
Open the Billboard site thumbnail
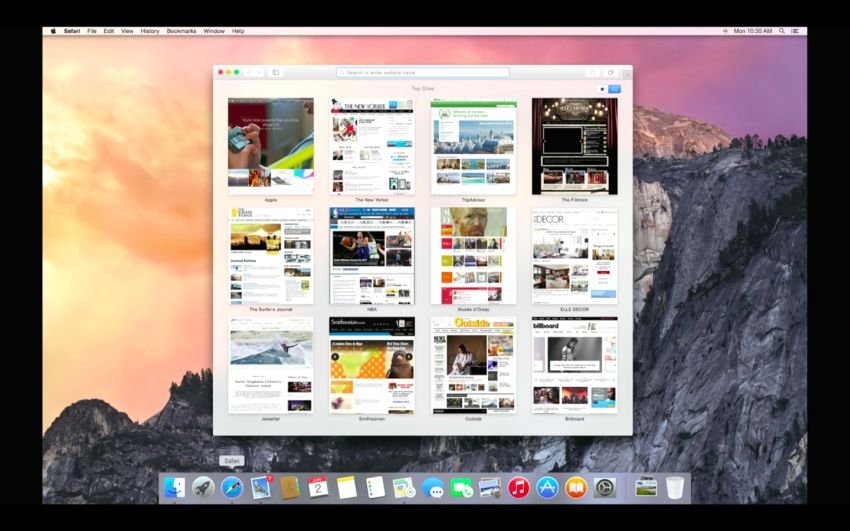pos(575,365)
